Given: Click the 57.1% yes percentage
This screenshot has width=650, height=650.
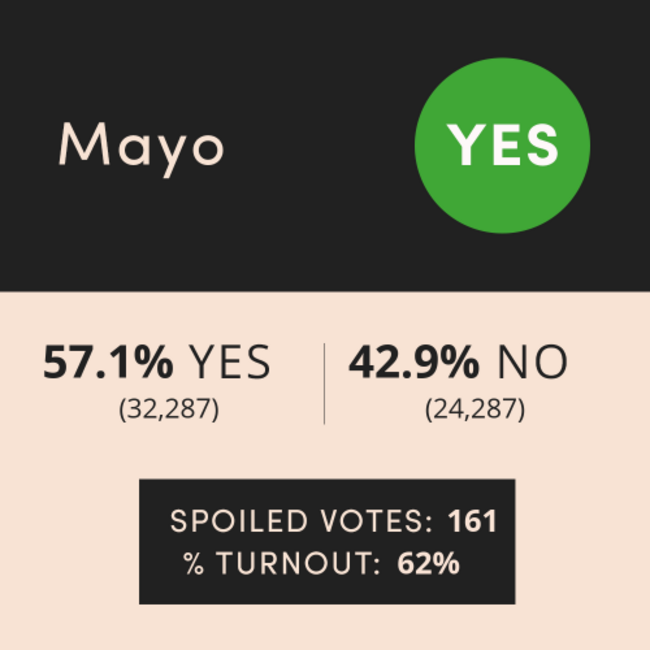Looking at the screenshot, I should [109, 362].
